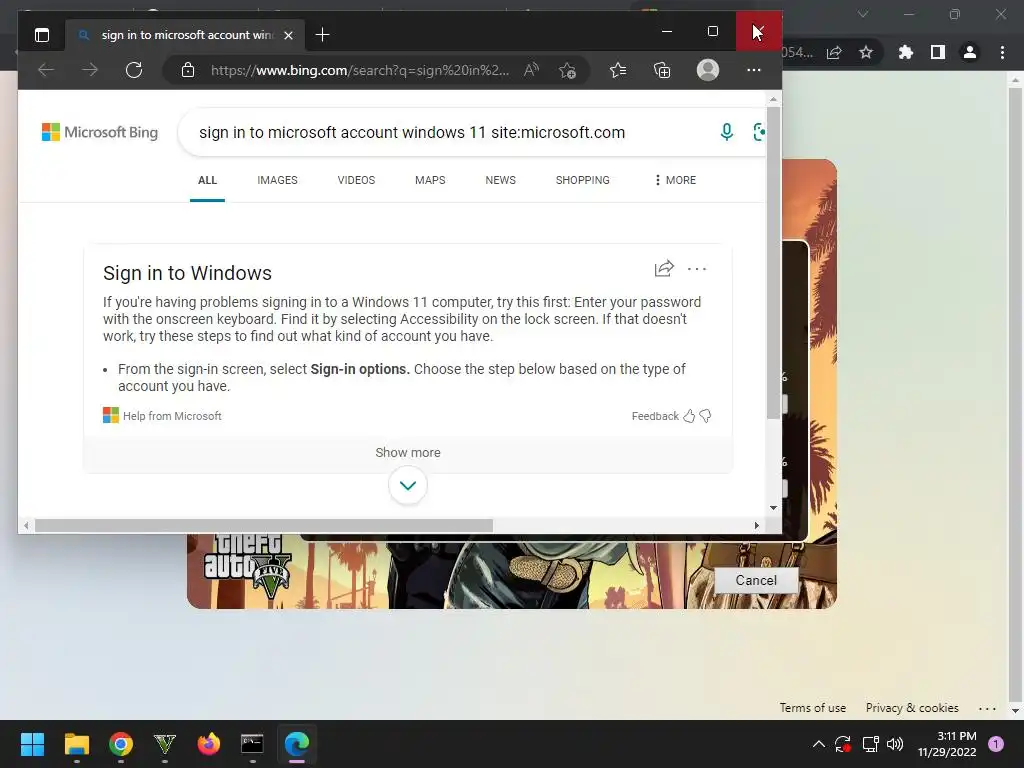Share the Sign in to Windows answer
Image resolution: width=1024 pixels, height=768 pixels.
(664, 268)
